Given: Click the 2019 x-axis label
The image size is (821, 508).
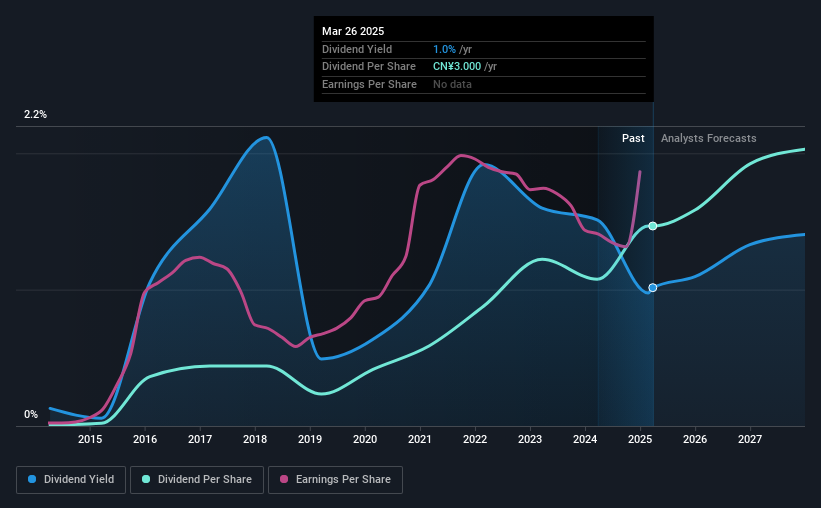Looking at the screenshot, I should [310, 439].
